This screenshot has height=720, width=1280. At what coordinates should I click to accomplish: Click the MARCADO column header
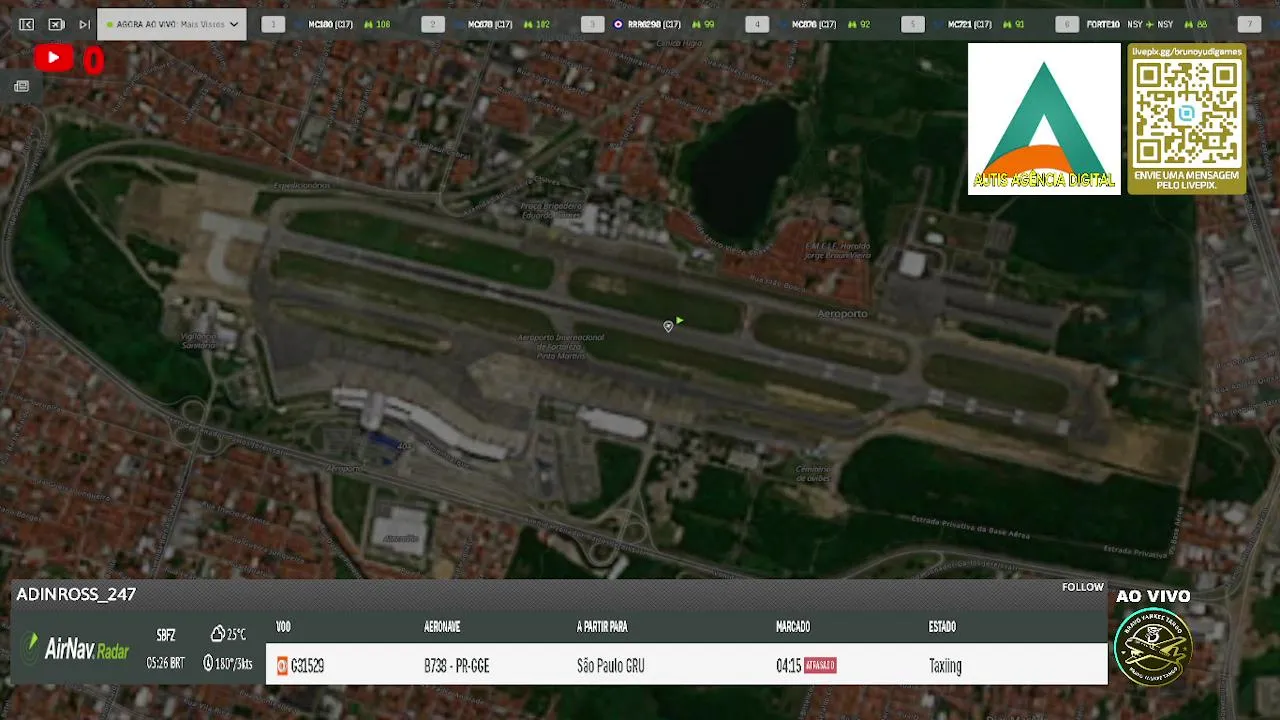pos(793,627)
